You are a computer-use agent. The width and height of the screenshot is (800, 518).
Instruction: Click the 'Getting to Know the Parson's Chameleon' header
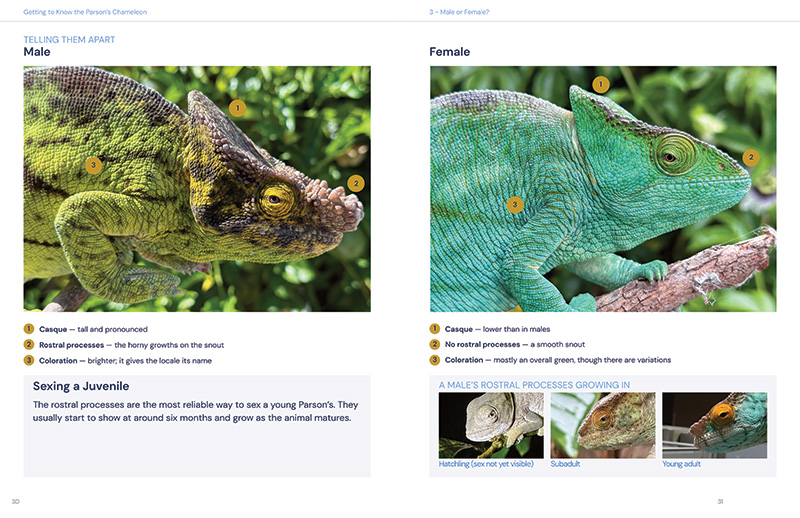click(85, 12)
